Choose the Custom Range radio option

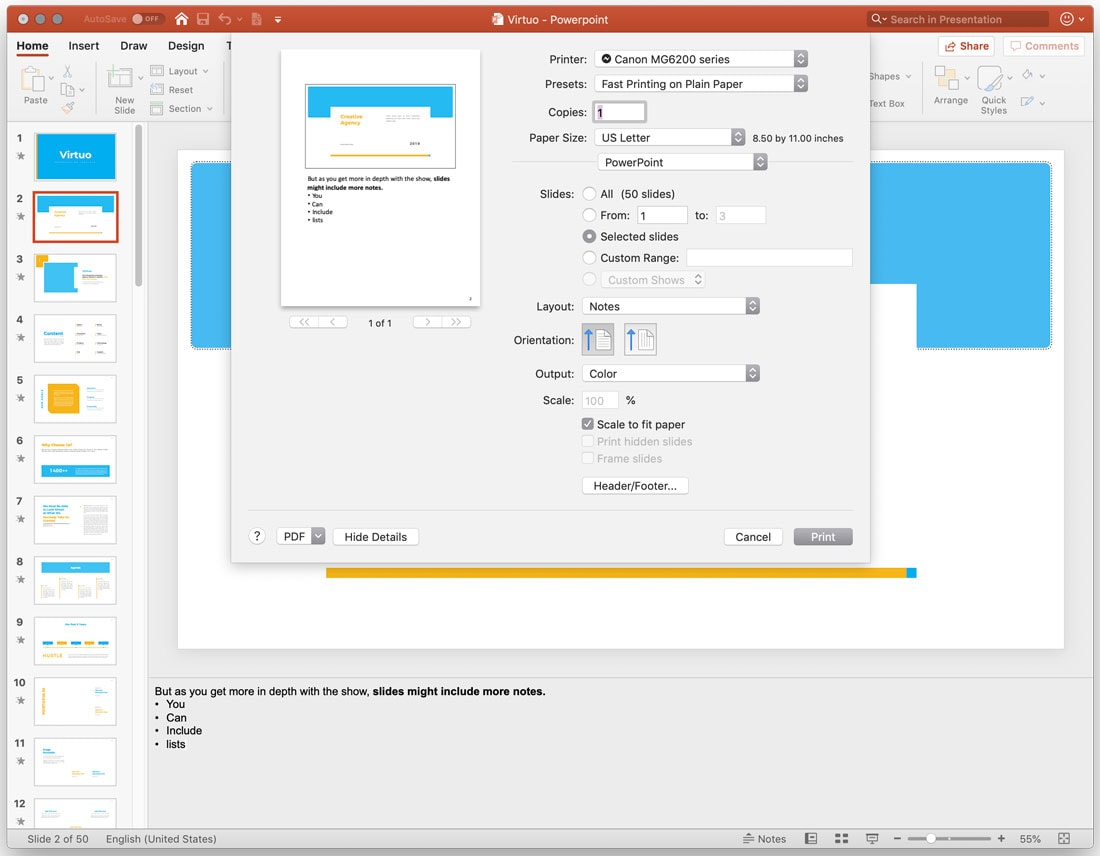point(590,258)
